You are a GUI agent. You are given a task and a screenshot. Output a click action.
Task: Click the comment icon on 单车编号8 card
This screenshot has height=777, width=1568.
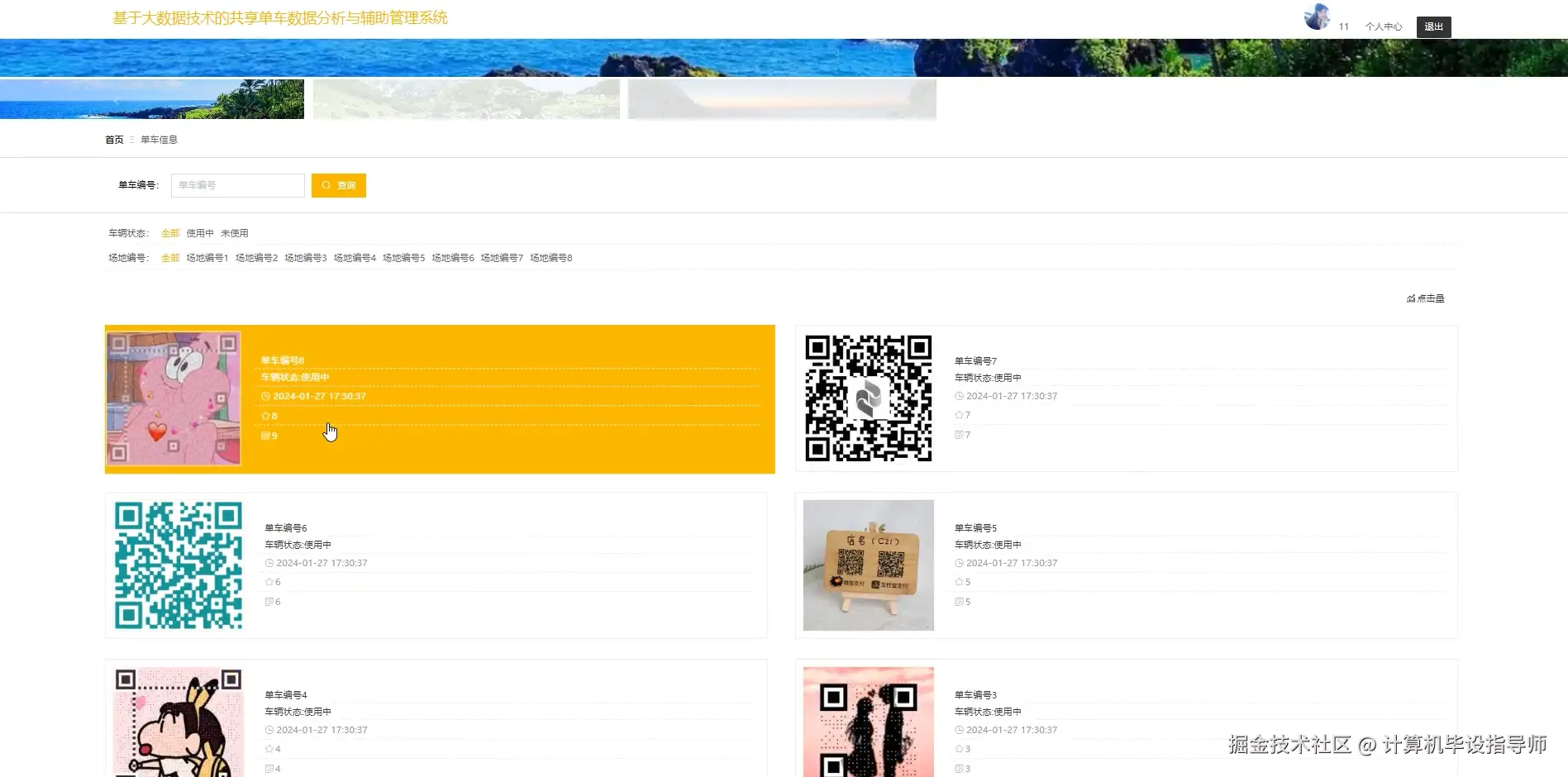(265, 436)
